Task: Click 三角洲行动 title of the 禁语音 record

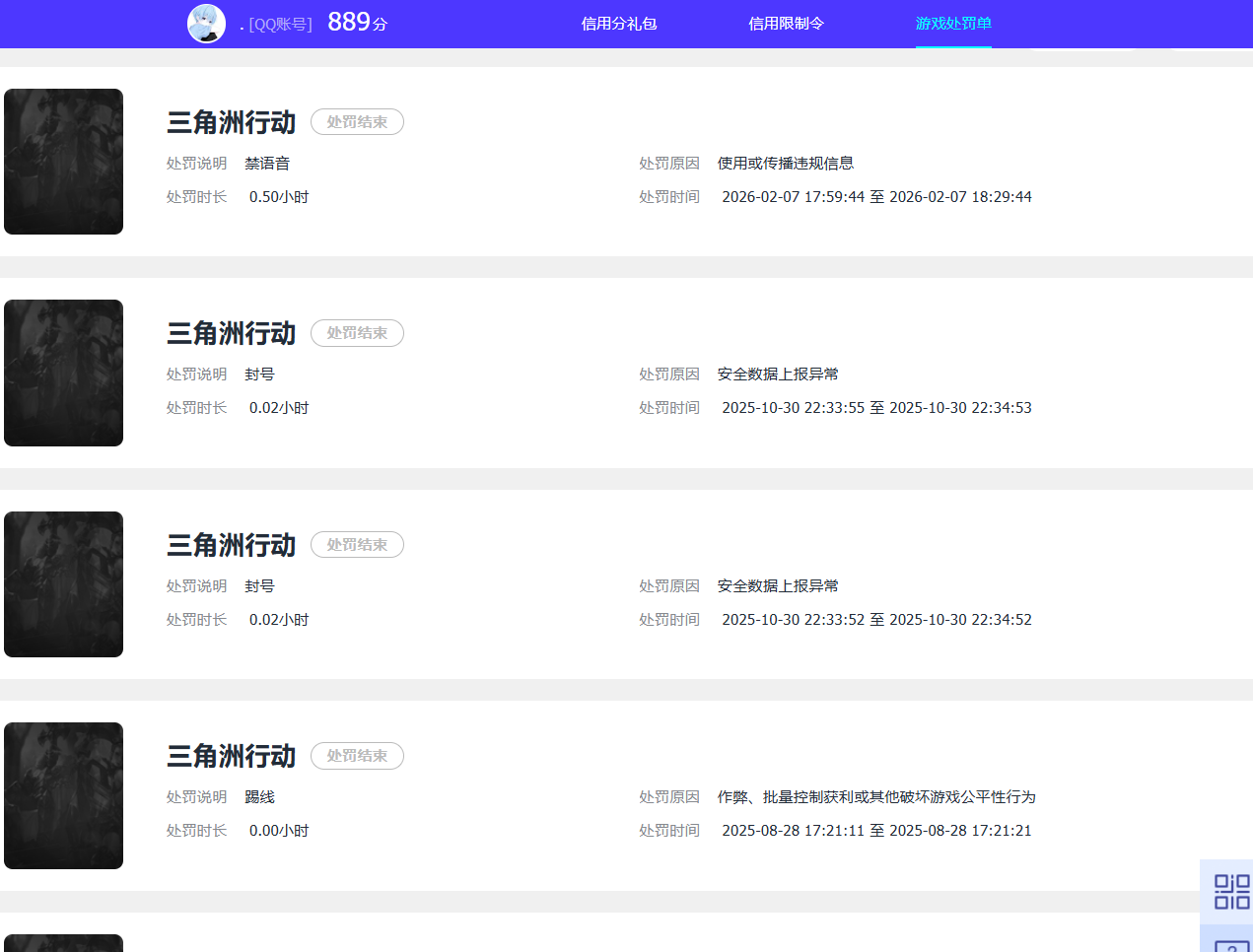Action: point(231,122)
